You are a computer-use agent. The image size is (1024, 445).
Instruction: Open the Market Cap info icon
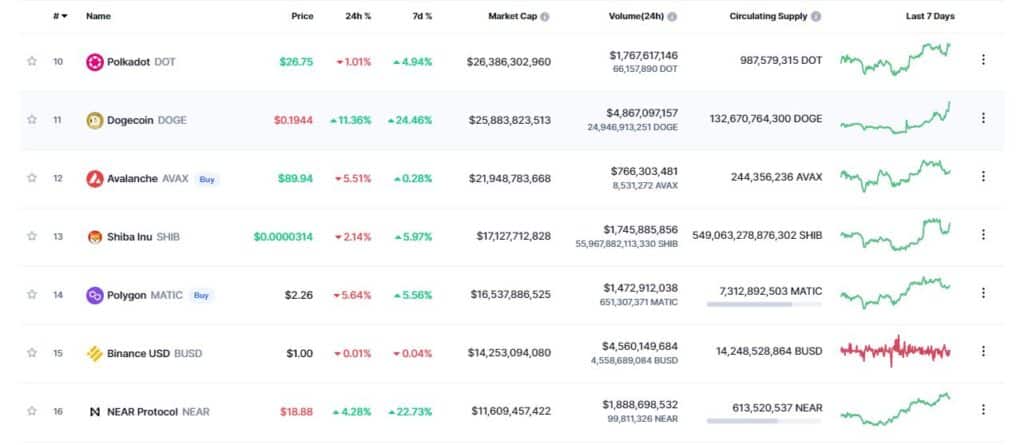click(x=545, y=16)
